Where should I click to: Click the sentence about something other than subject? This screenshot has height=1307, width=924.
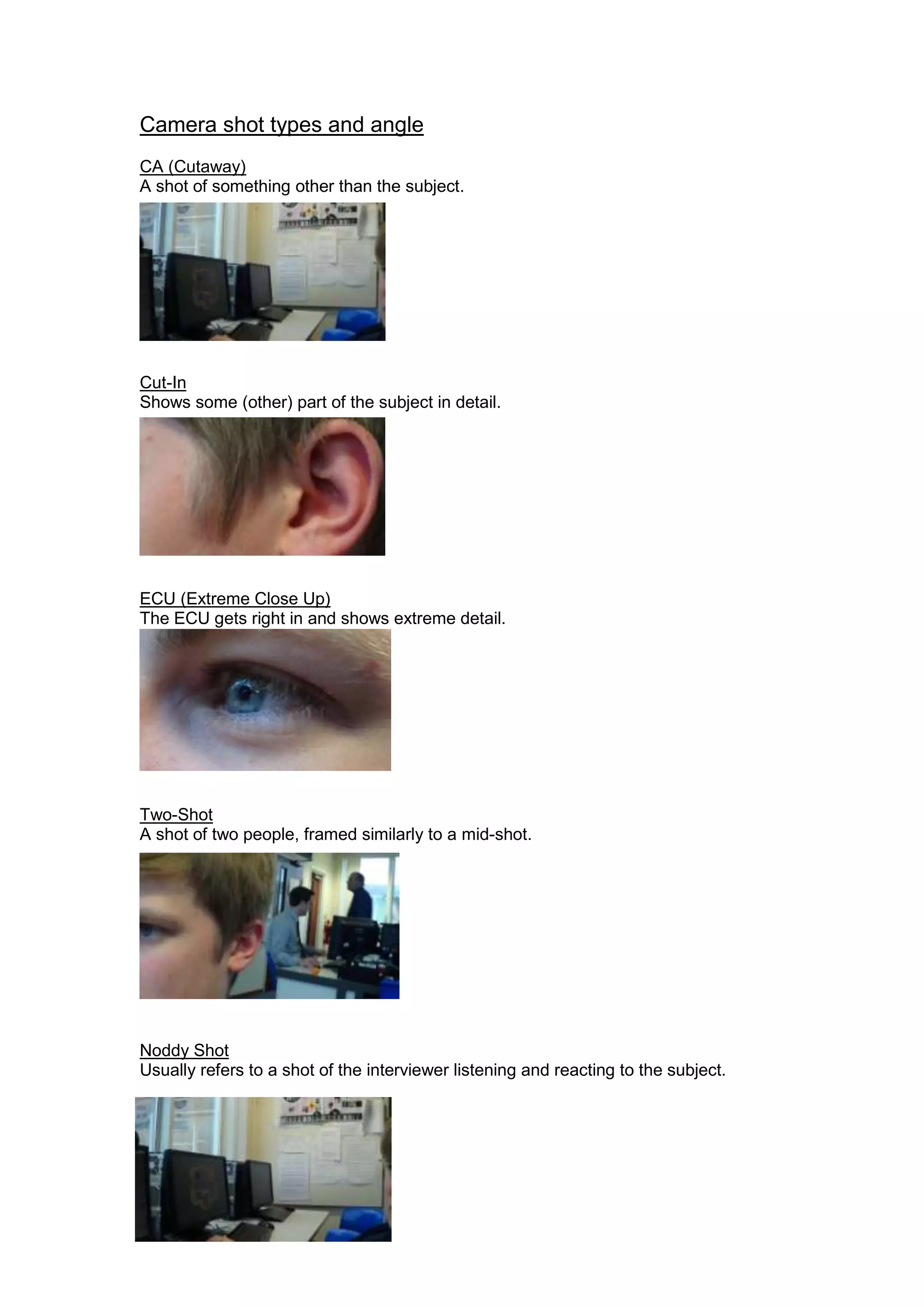click(302, 186)
